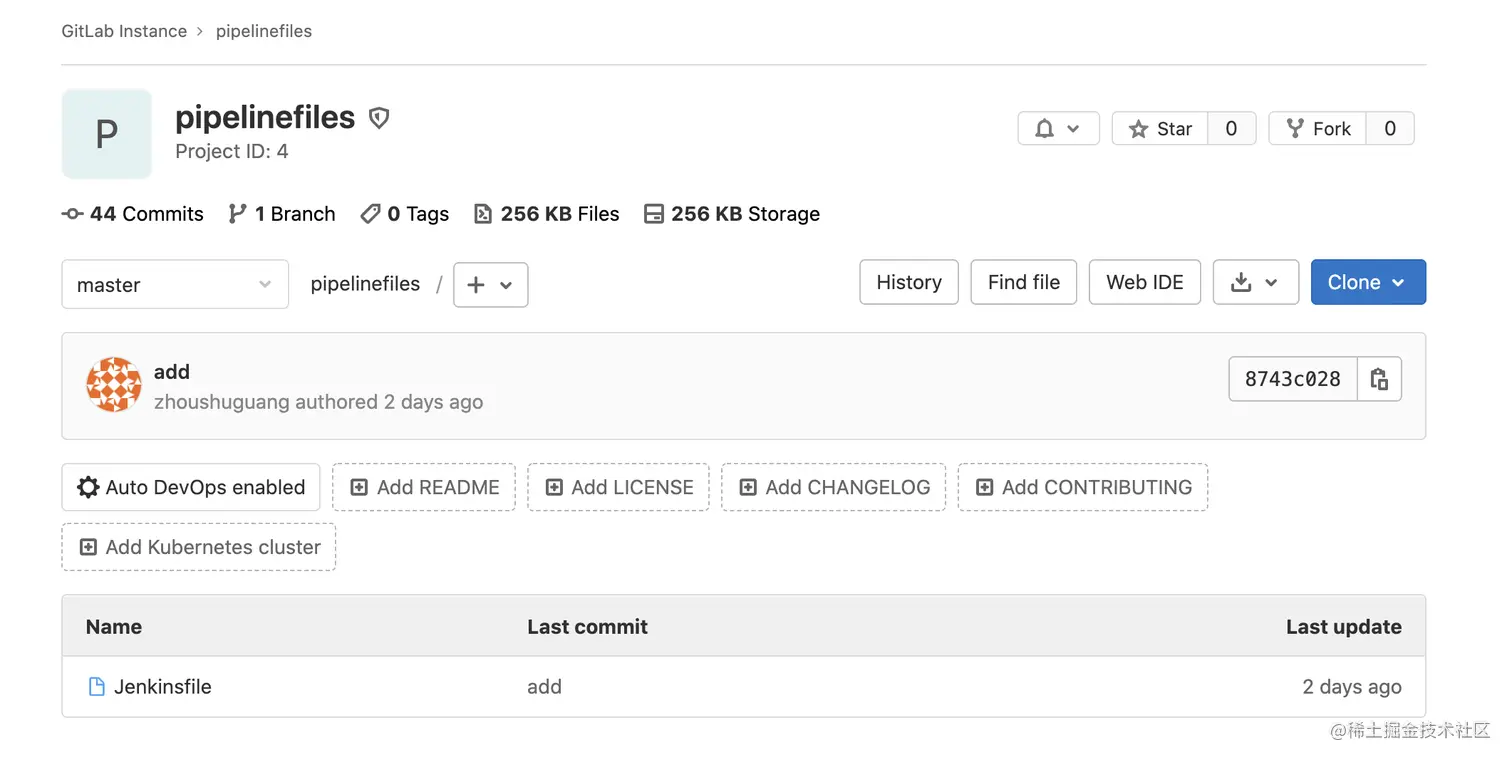Expand the plus dropdown to add a file
1512x762 pixels.
point(490,284)
